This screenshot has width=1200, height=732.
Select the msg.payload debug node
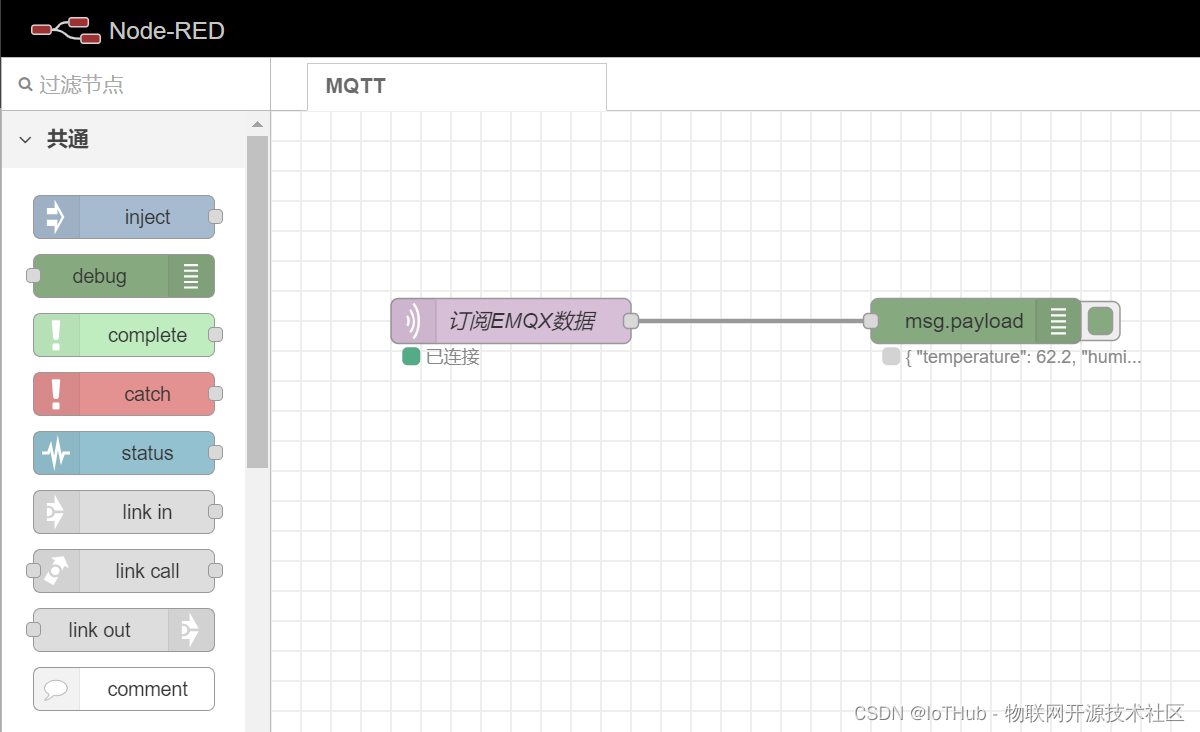pyautogui.click(x=976, y=321)
